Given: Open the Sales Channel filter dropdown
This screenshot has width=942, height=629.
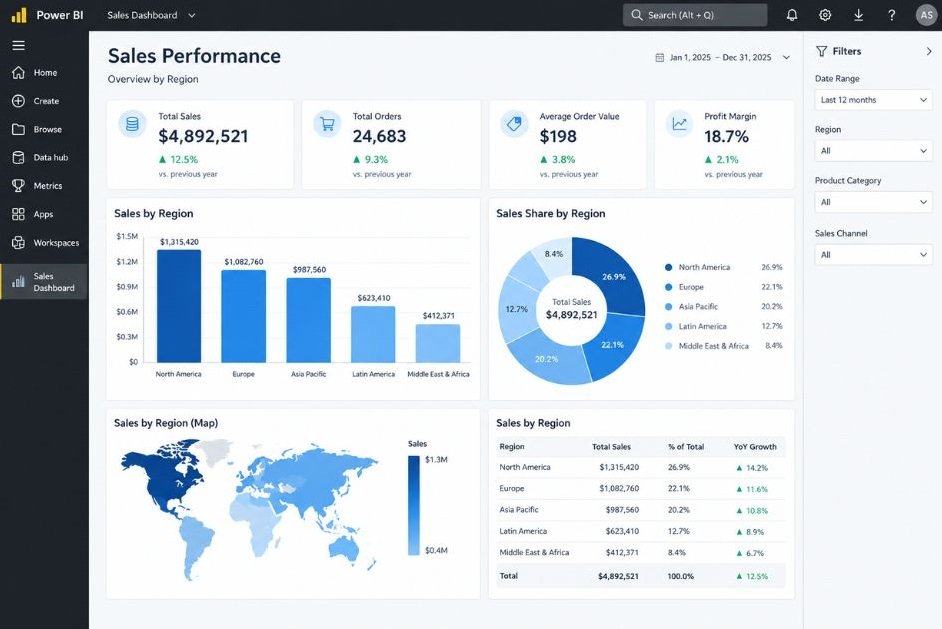Looking at the screenshot, I should [874, 255].
